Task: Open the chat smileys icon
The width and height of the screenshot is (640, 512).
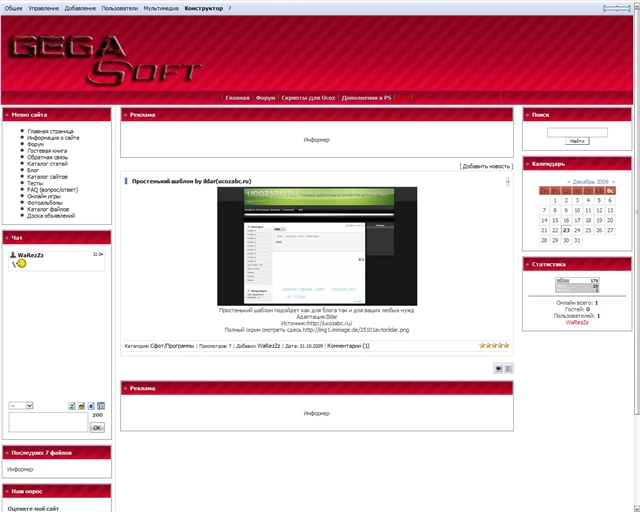Action: coord(82,405)
